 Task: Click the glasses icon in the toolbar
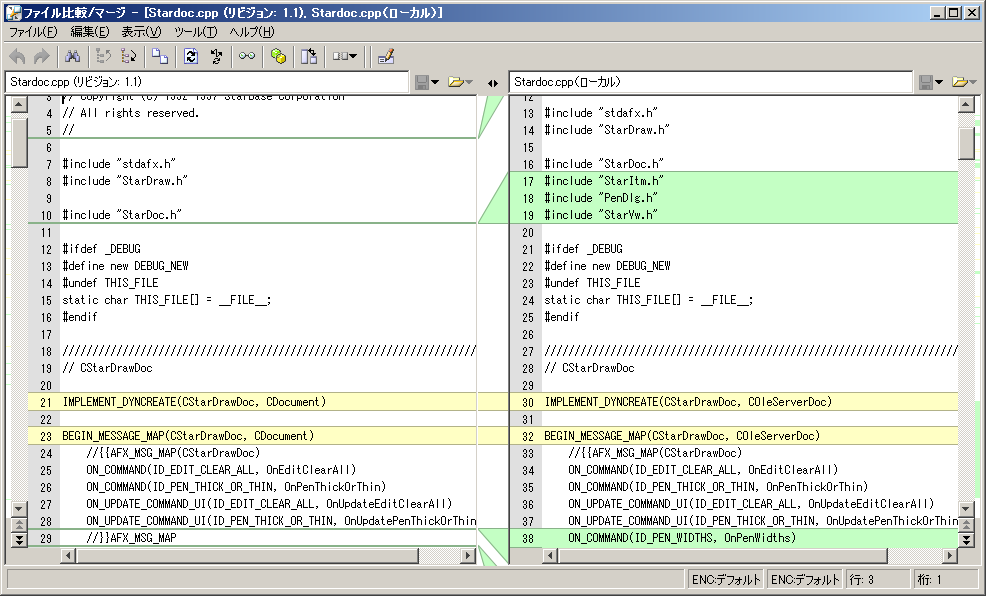pos(247,57)
